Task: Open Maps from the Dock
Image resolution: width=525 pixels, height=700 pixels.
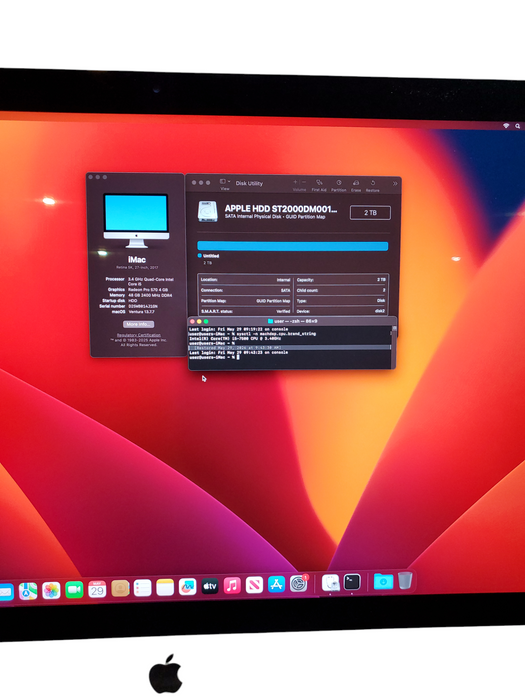Action: (x=28, y=591)
